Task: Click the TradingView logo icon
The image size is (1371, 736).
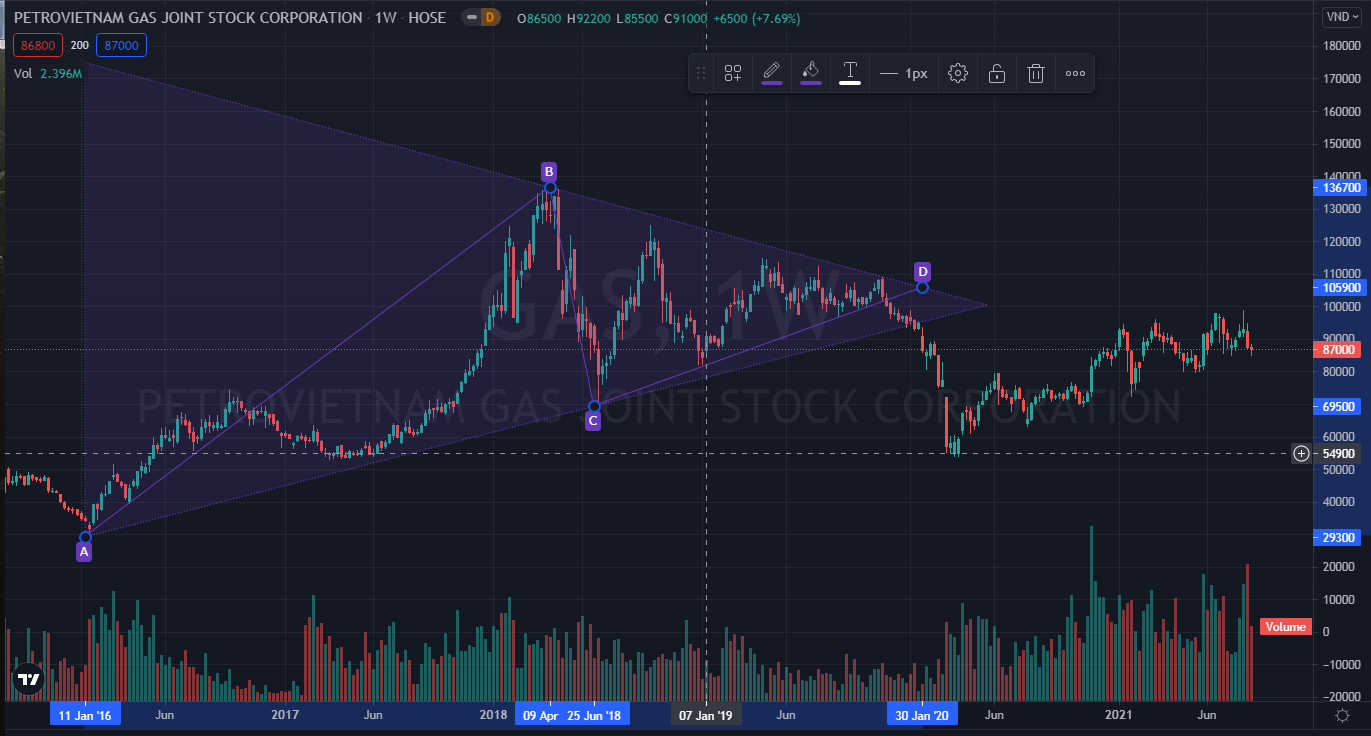Action: (29, 679)
